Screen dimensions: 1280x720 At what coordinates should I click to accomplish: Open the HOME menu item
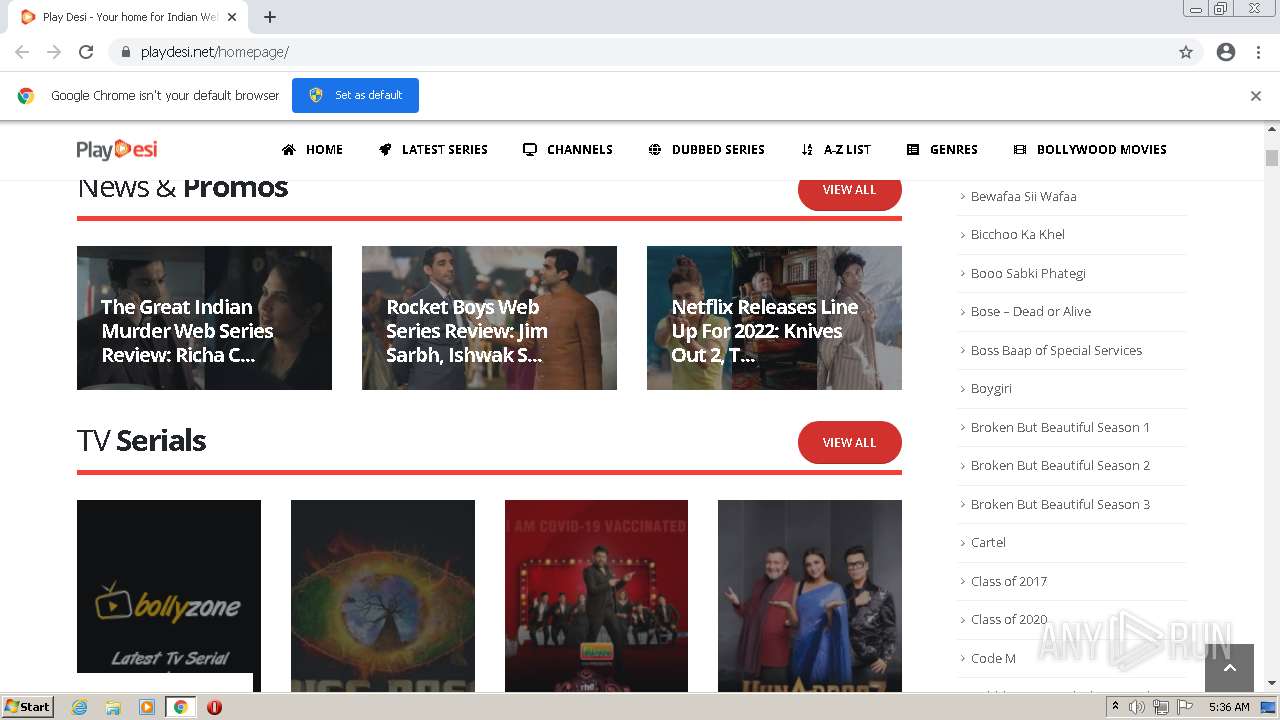[312, 149]
